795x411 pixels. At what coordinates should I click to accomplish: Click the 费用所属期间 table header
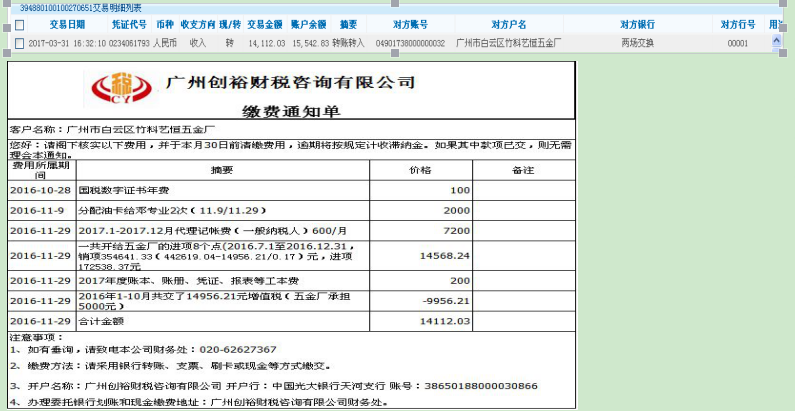tap(42, 170)
